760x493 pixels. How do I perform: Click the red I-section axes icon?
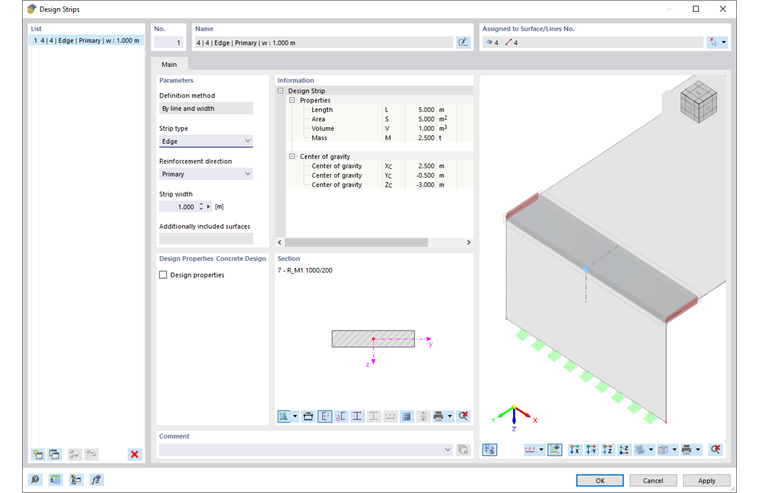[357, 416]
